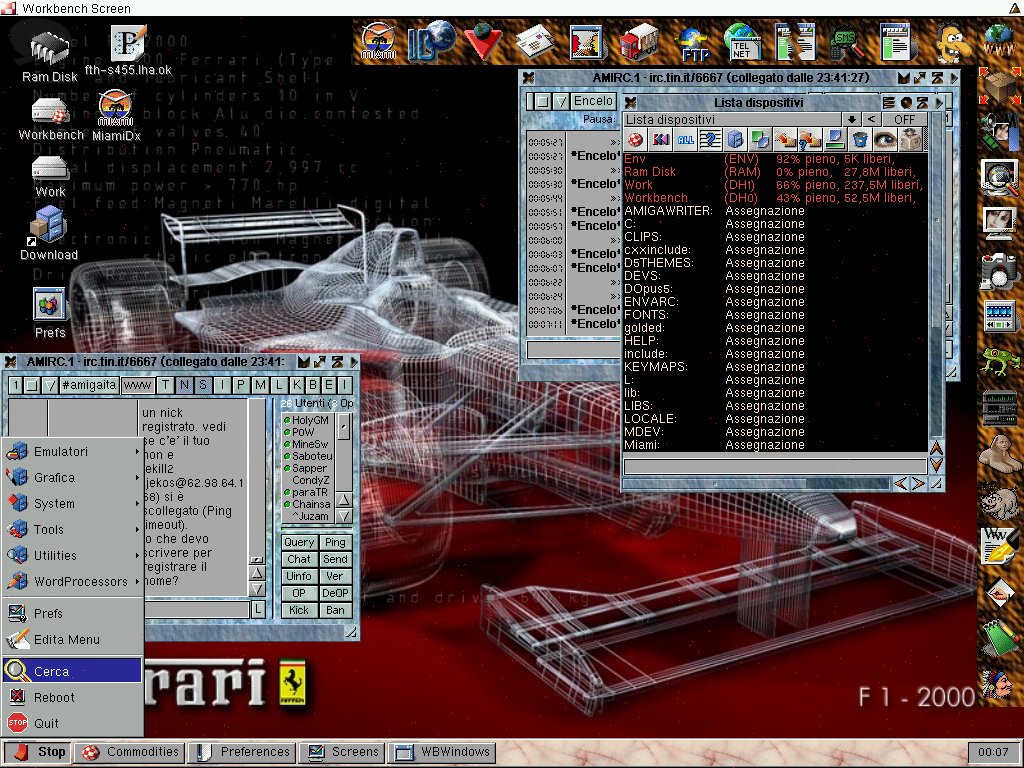1024x768 pixels.
Task: Open triangle dropdown beside Encelo in AmIRC
Action: click(561, 101)
